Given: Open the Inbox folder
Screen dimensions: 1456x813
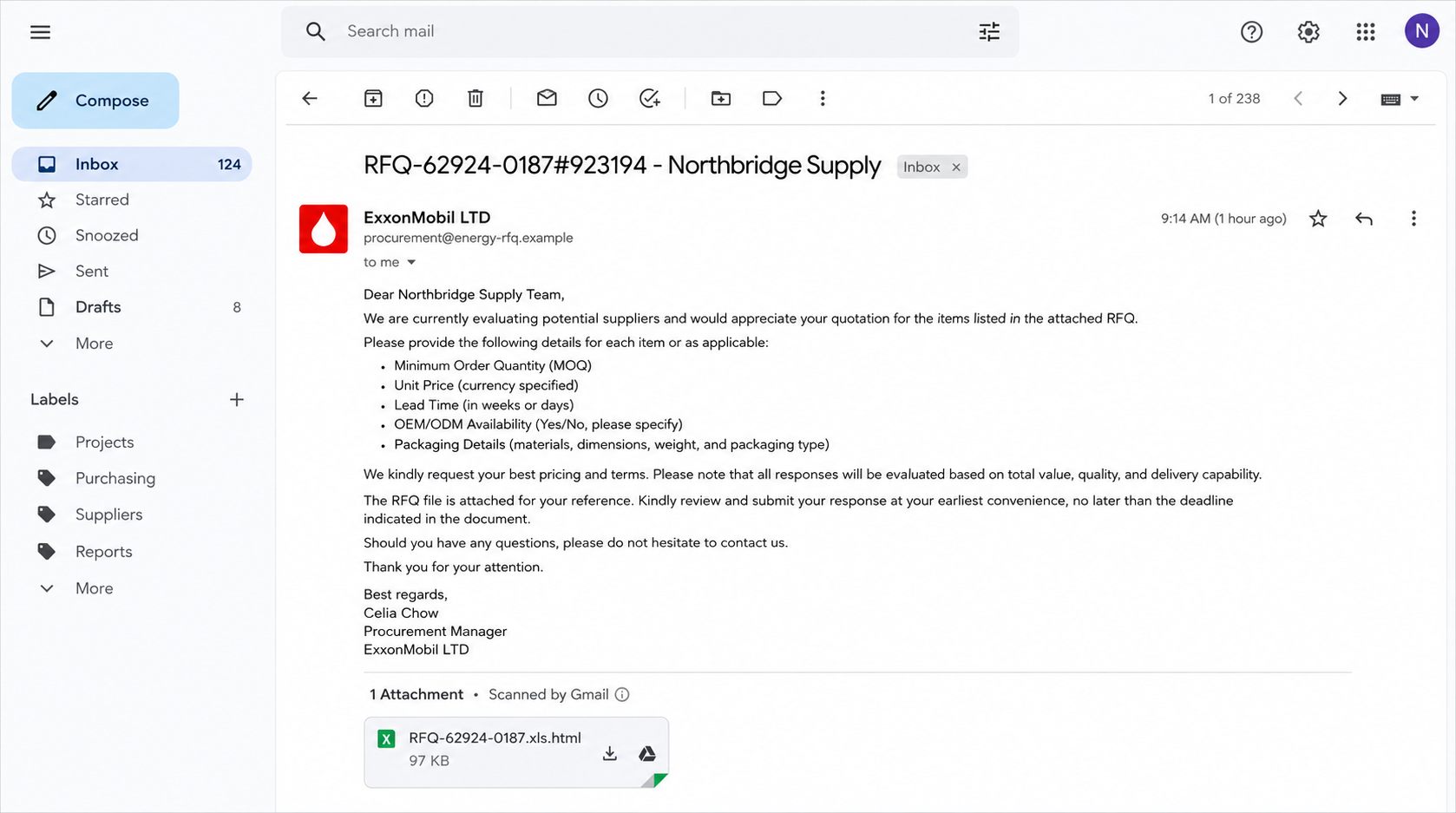Looking at the screenshot, I should coord(132,164).
